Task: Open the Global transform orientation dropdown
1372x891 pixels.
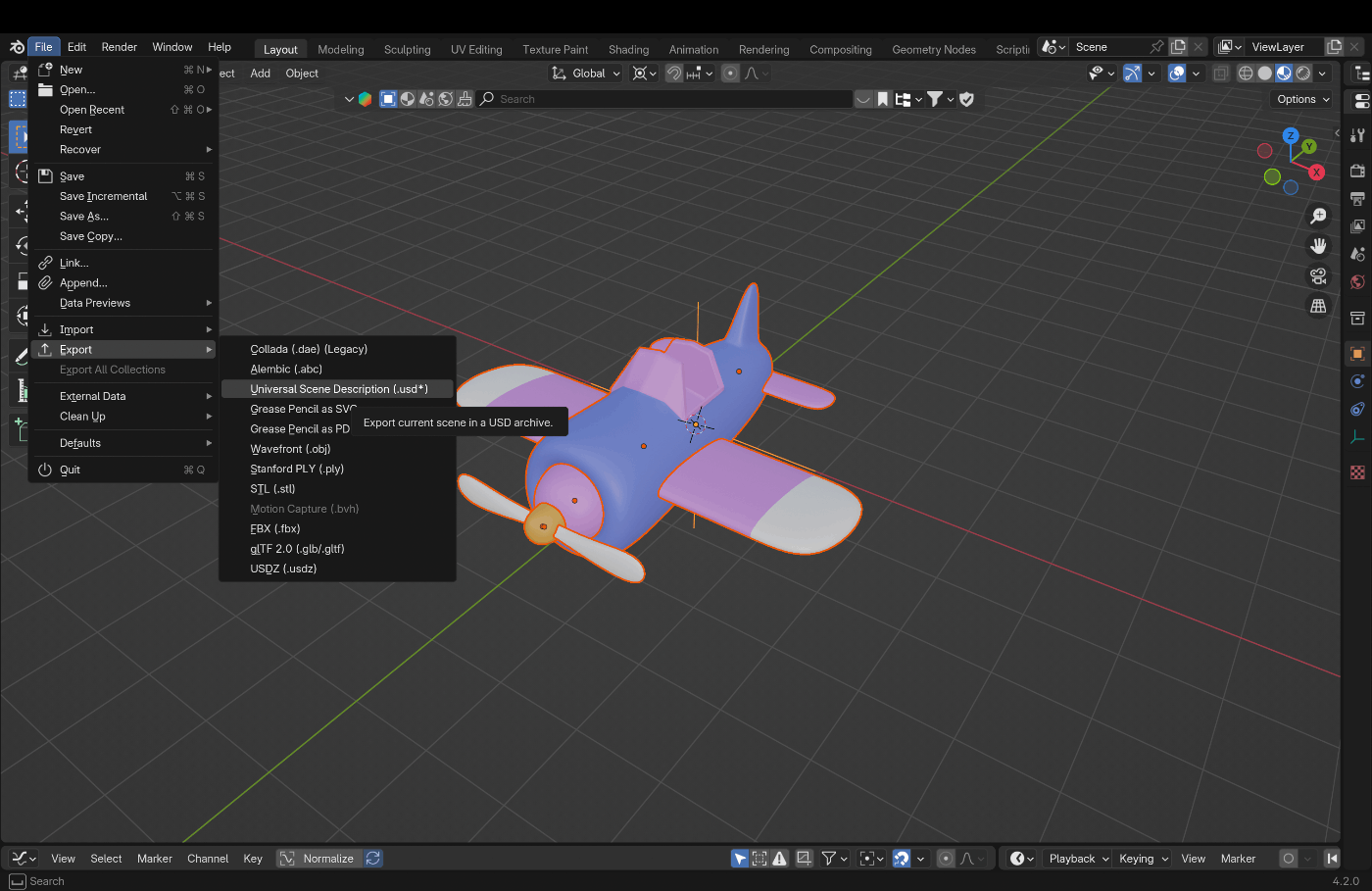Action: [586, 74]
